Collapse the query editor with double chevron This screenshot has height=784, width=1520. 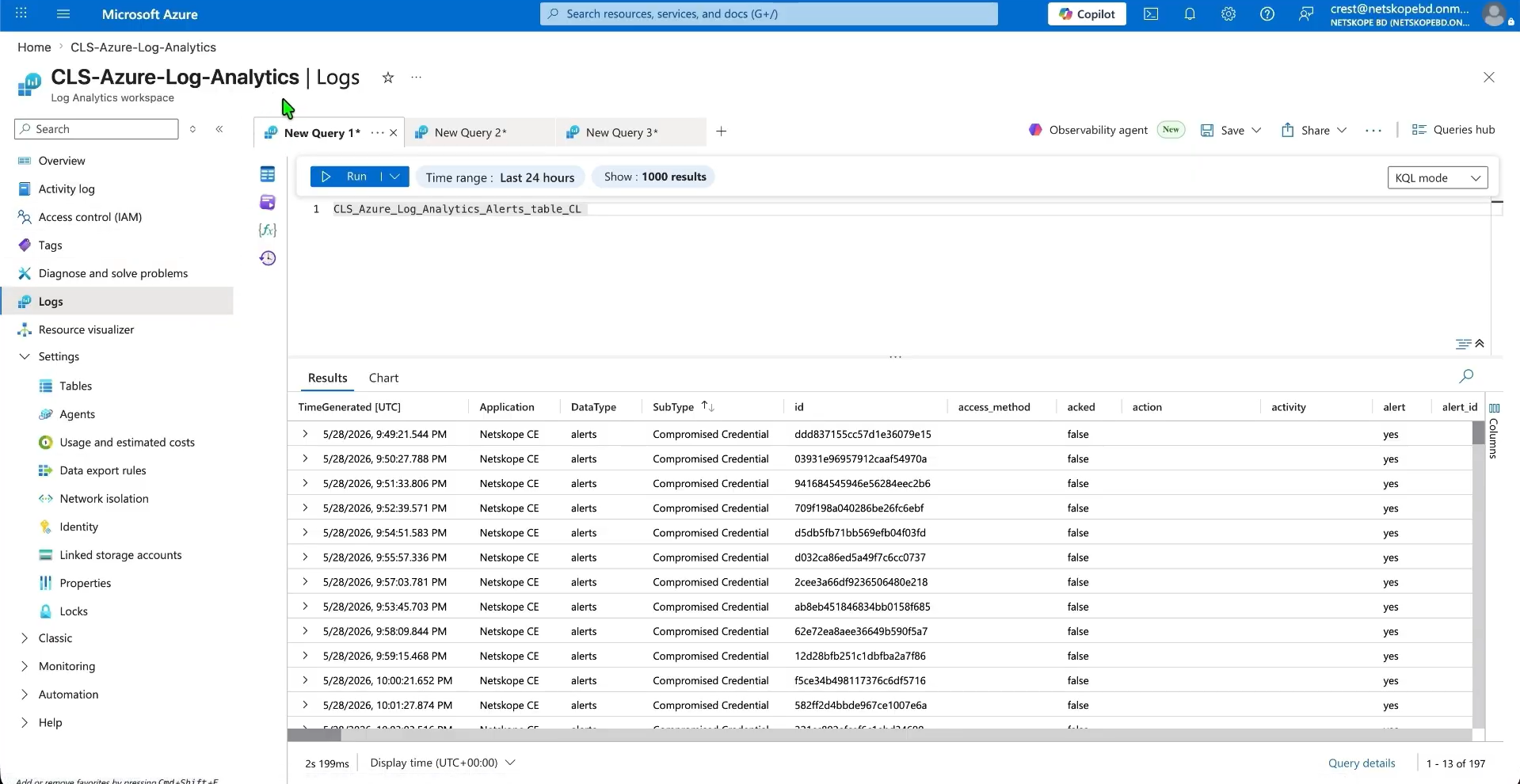pos(1480,344)
